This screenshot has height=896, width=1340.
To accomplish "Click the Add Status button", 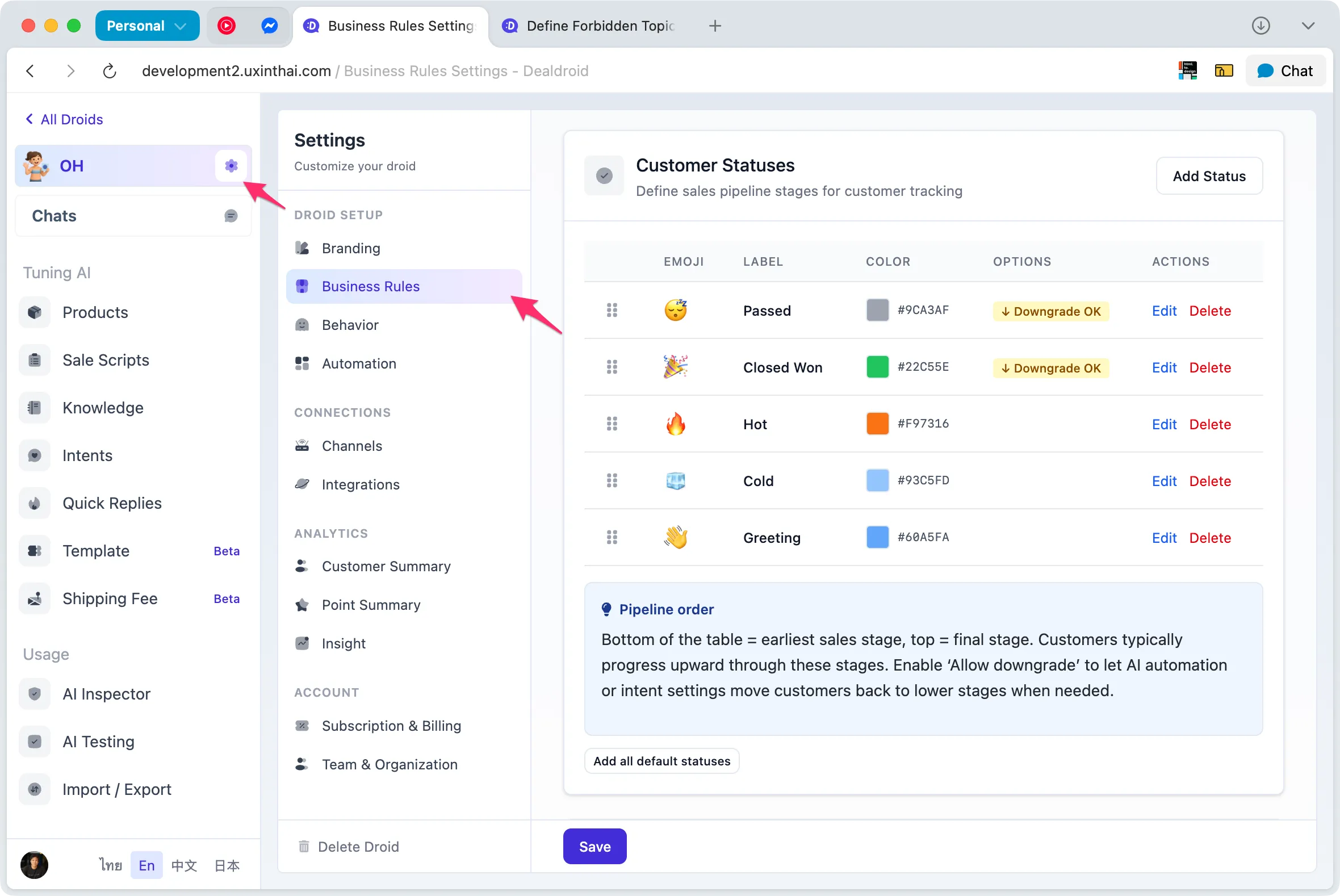I will [1209, 176].
